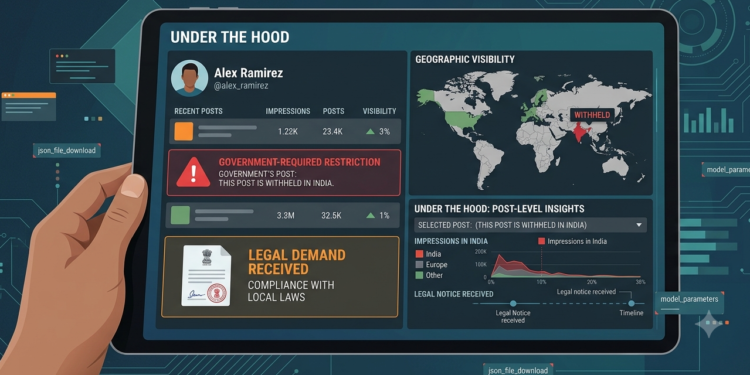Click the India red legend swatch
This screenshot has width=750, height=375.
419,254
